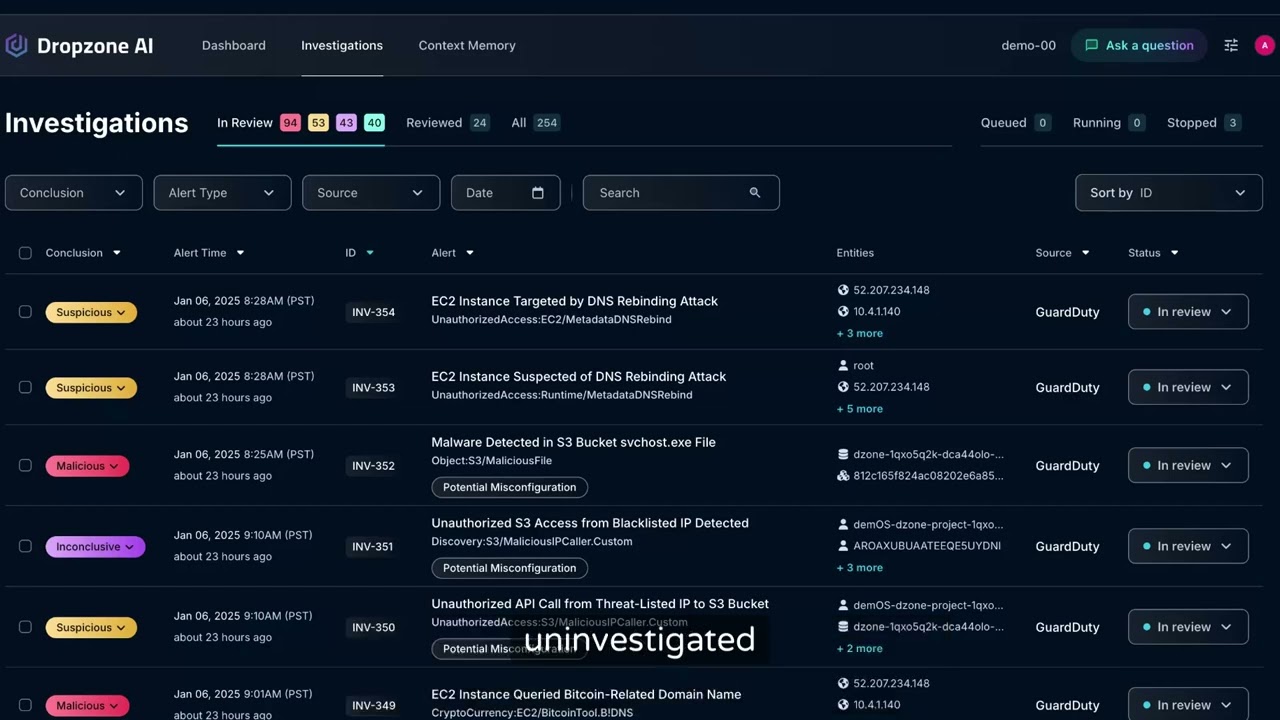Click the hash icon beside 812c165f824ac08202e6a85

tap(843, 476)
